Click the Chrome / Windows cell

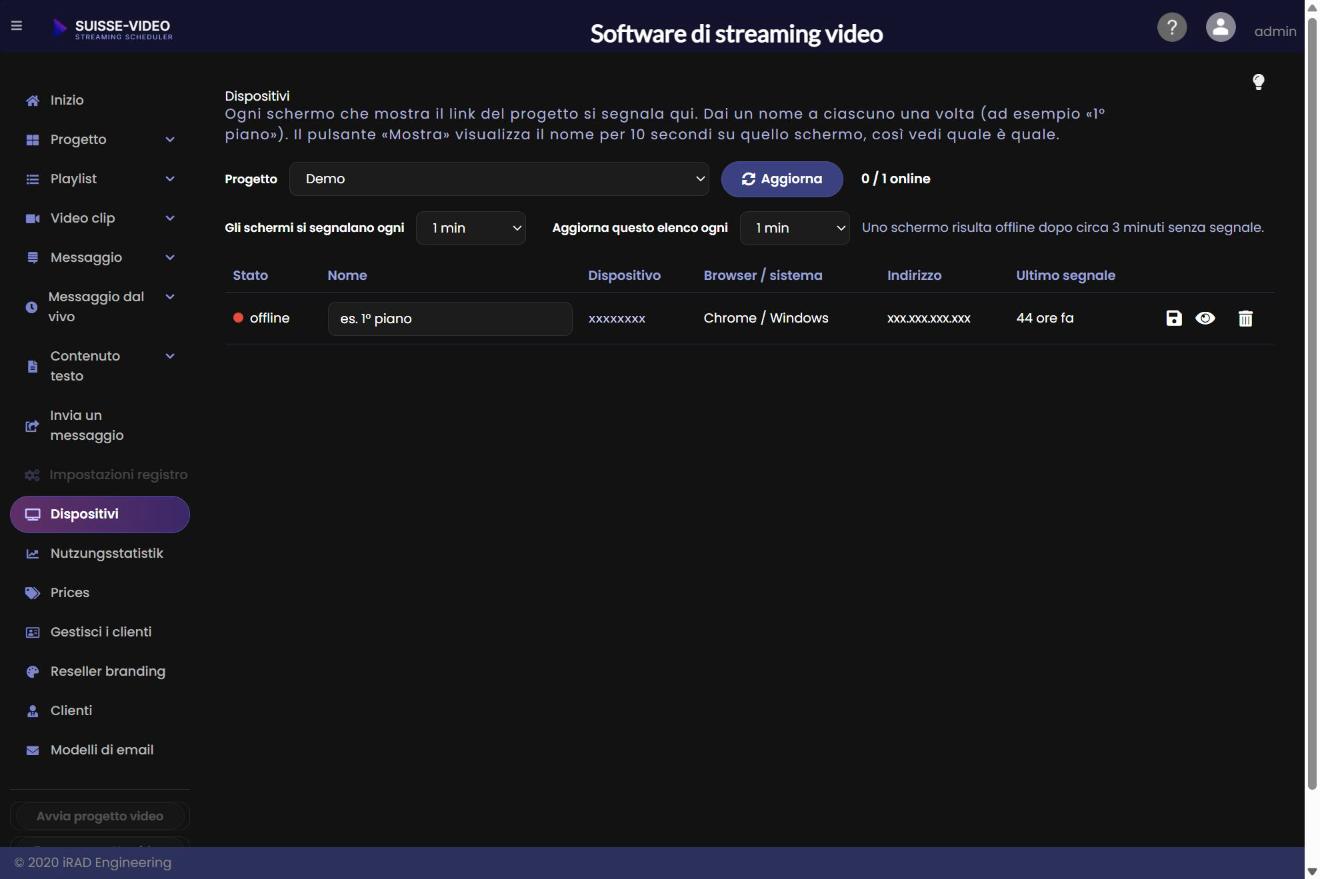click(x=766, y=318)
